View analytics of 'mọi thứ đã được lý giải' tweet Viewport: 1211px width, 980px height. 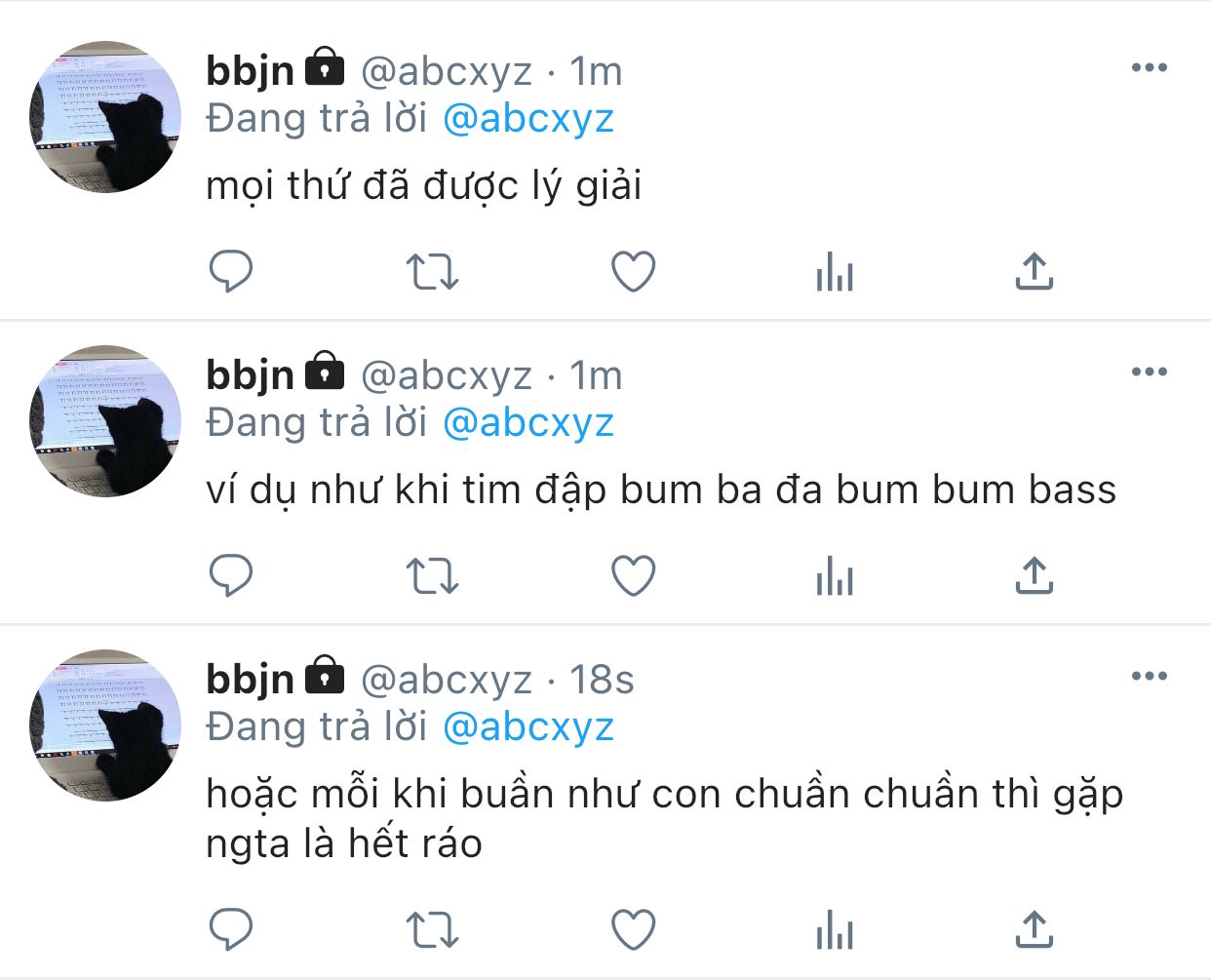835,271
